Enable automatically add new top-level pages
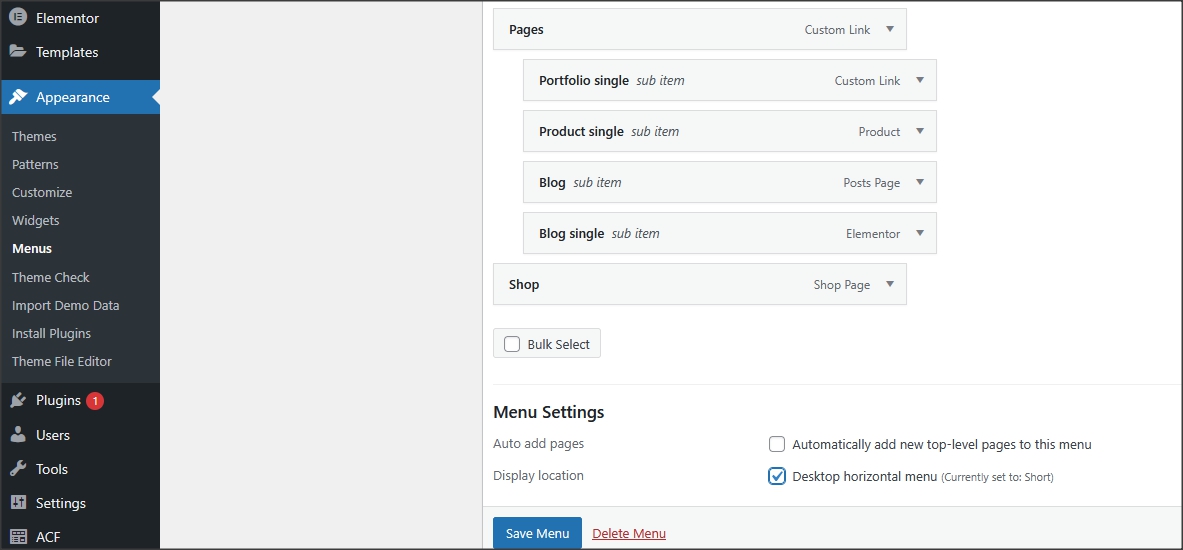 [777, 444]
